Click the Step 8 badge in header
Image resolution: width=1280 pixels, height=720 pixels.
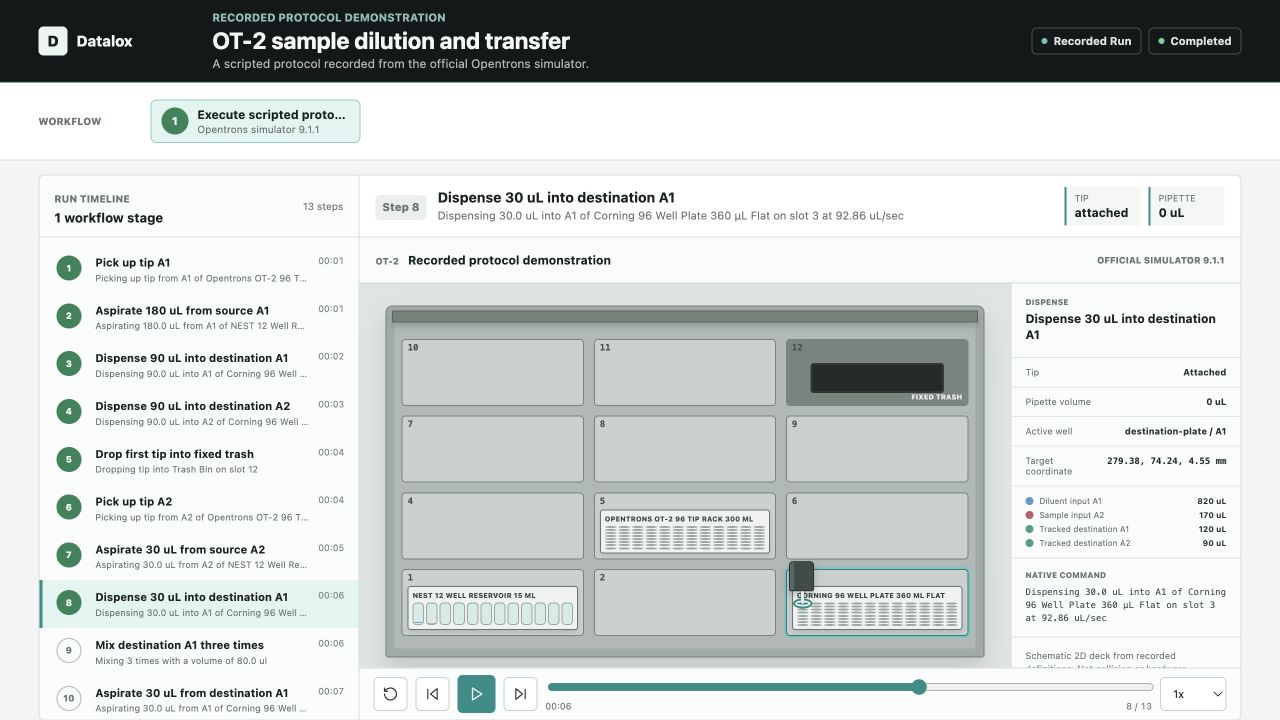point(401,207)
